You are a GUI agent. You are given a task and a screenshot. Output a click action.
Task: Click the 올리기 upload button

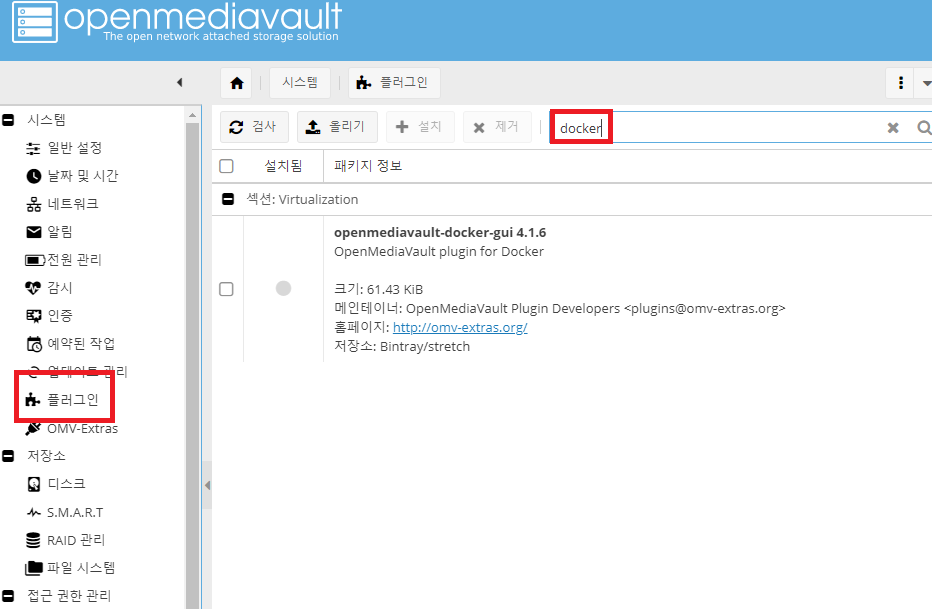click(x=337, y=127)
